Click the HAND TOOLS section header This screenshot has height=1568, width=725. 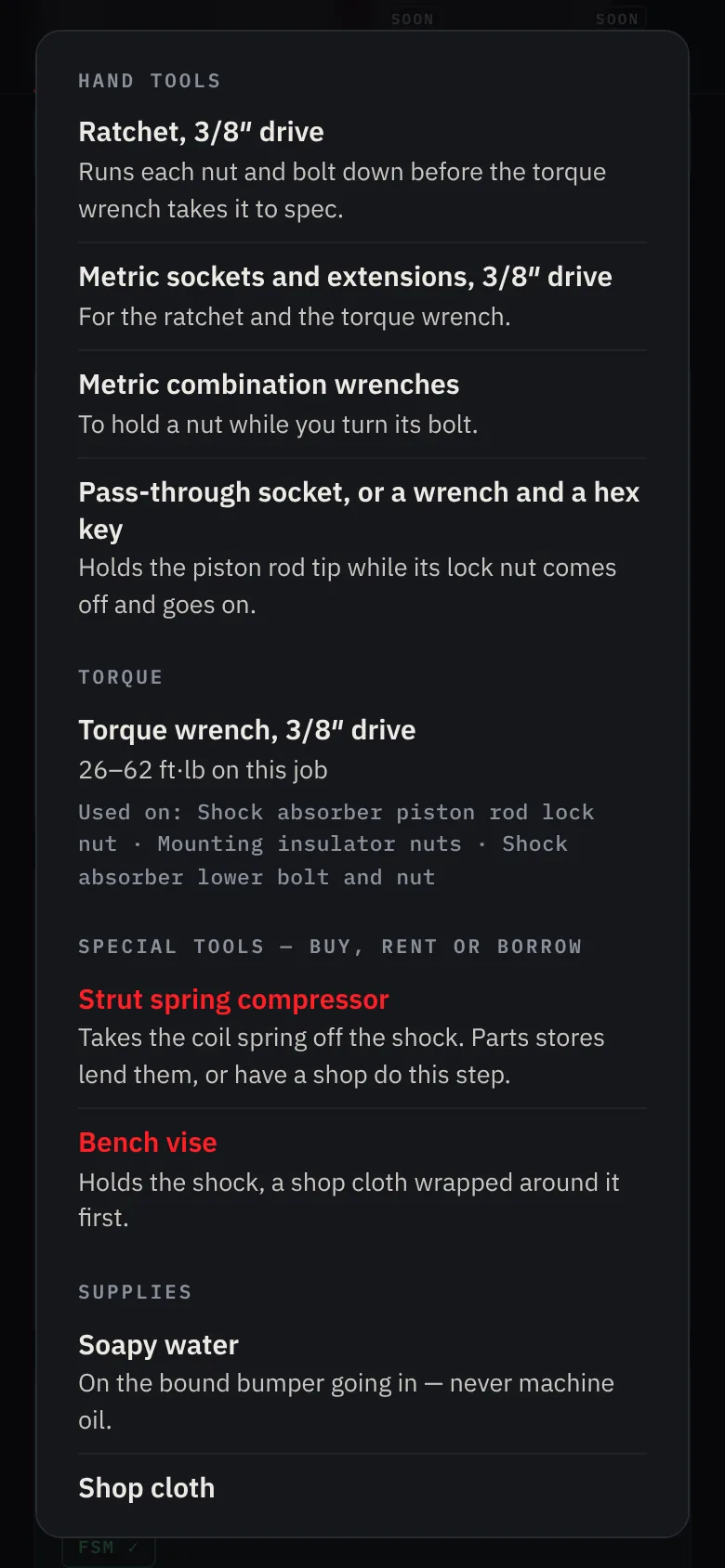coord(150,81)
